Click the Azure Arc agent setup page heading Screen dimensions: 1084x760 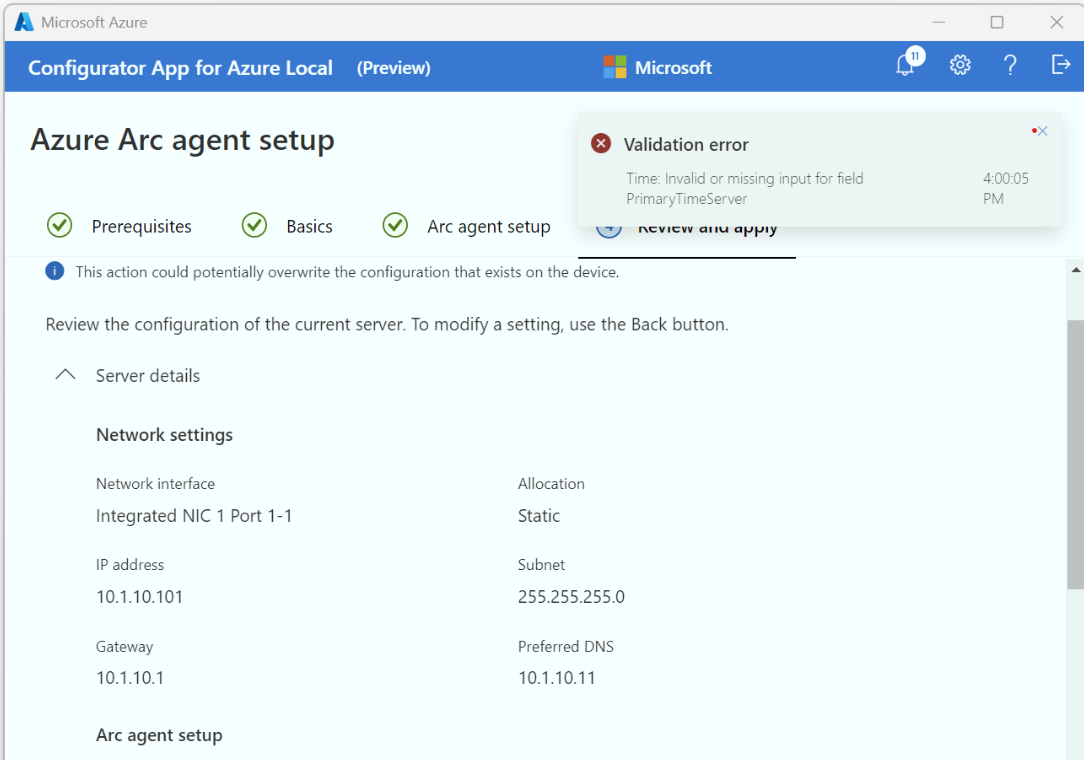(183, 140)
